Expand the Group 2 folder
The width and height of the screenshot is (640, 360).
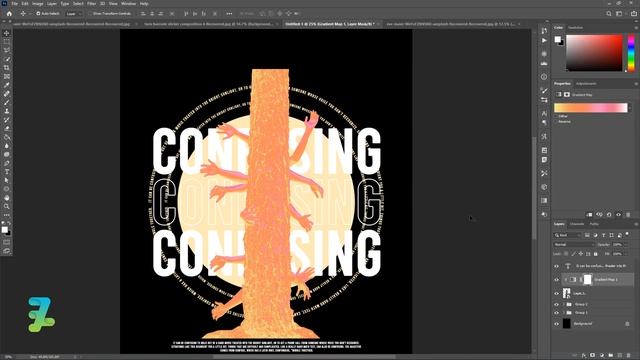[563, 304]
